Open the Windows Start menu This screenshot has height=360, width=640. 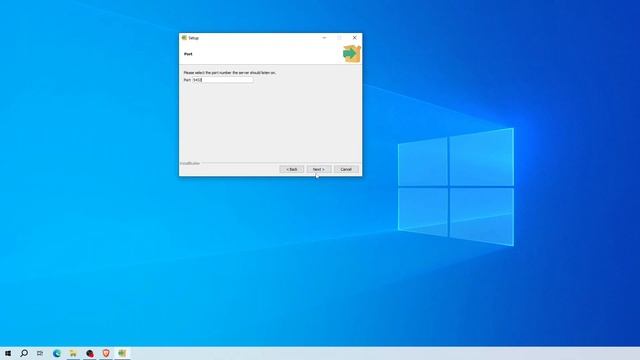point(8,353)
